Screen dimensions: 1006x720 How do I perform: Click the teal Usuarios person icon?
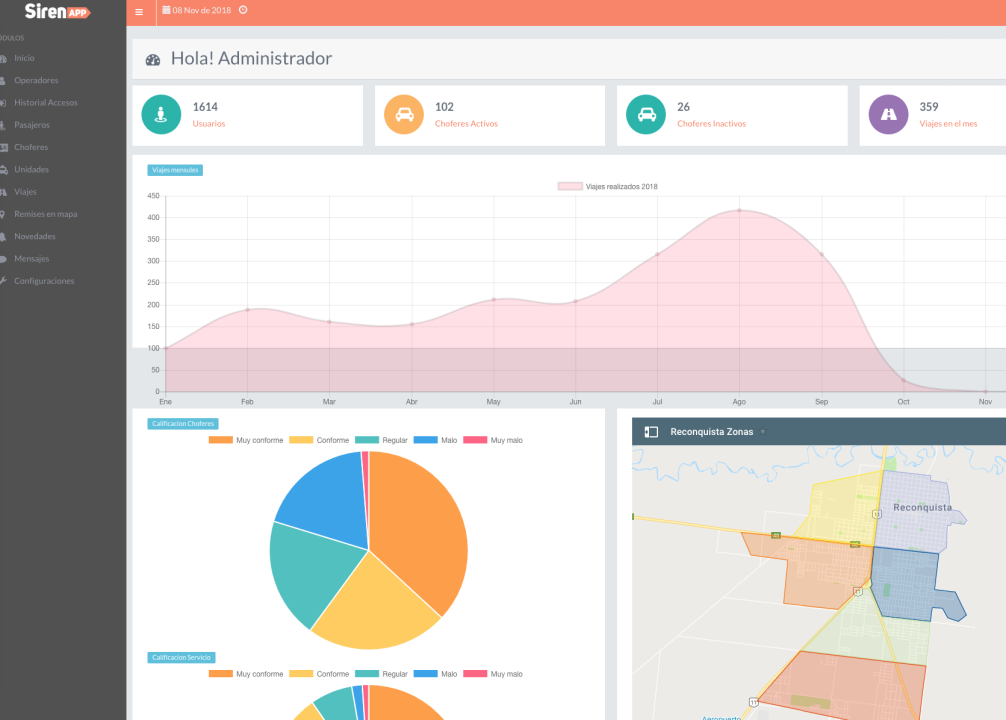[161, 114]
